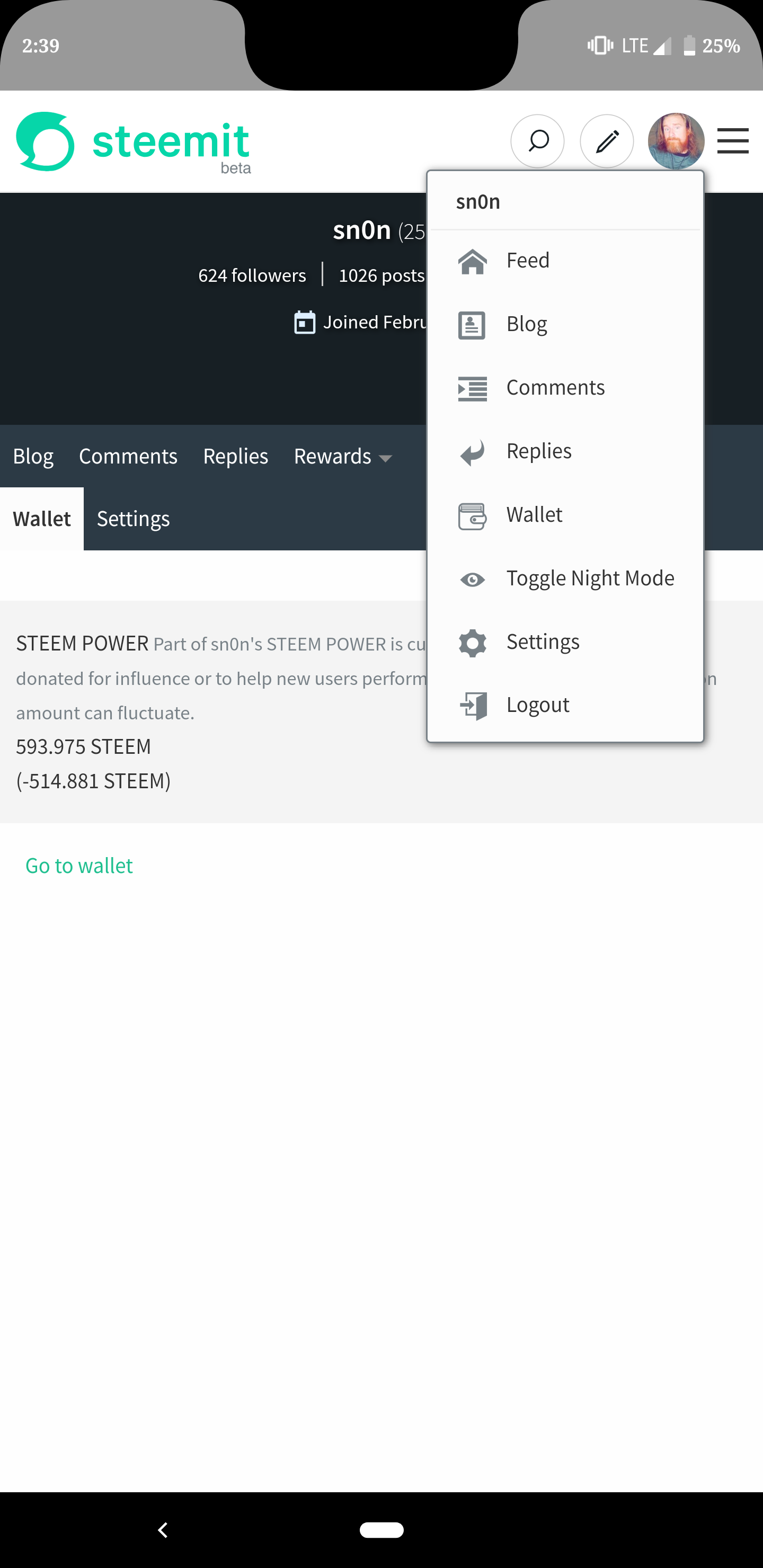
Task: Click the Go to wallet link
Action: (x=79, y=866)
